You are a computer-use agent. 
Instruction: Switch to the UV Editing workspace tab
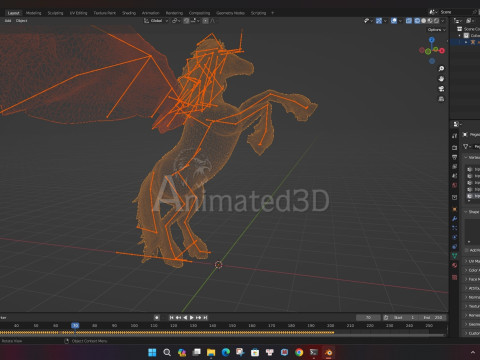(78, 13)
